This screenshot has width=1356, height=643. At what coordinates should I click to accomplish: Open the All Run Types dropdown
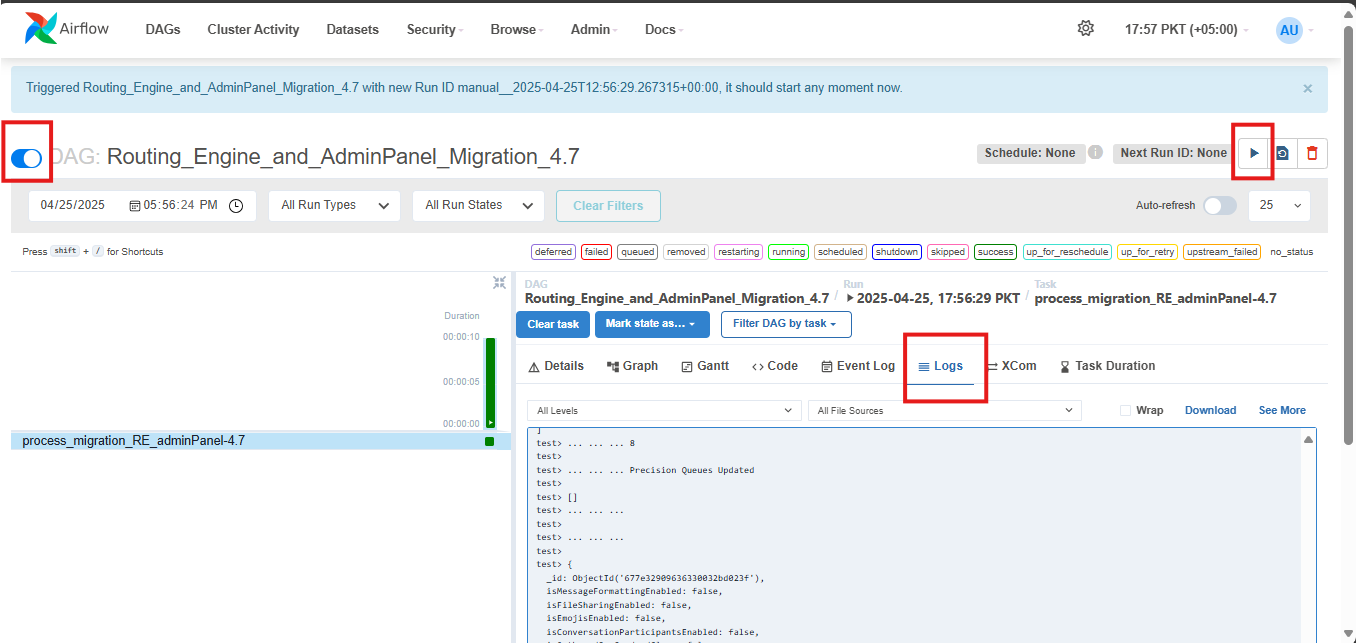(x=335, y=205)
